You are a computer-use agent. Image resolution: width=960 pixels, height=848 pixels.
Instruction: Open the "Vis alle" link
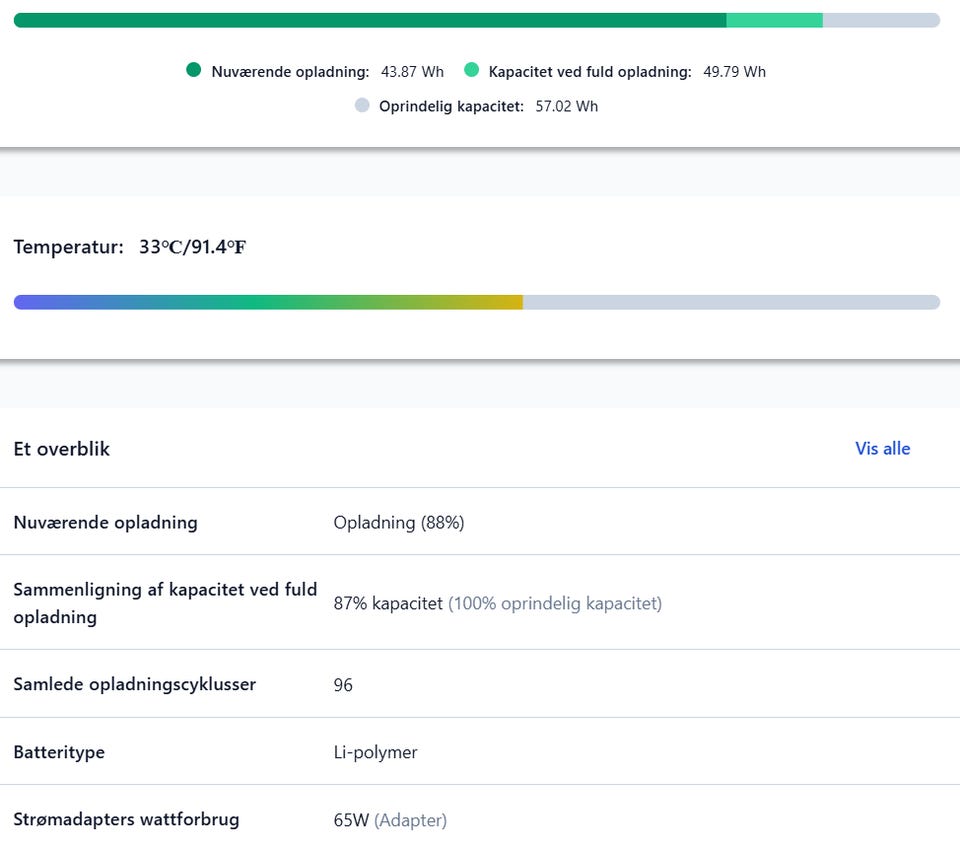pos(882,448)
